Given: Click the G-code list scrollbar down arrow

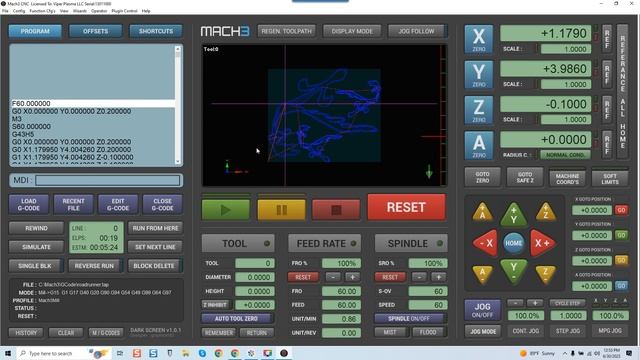Looking at the screenshot, I should coord(178,162).
